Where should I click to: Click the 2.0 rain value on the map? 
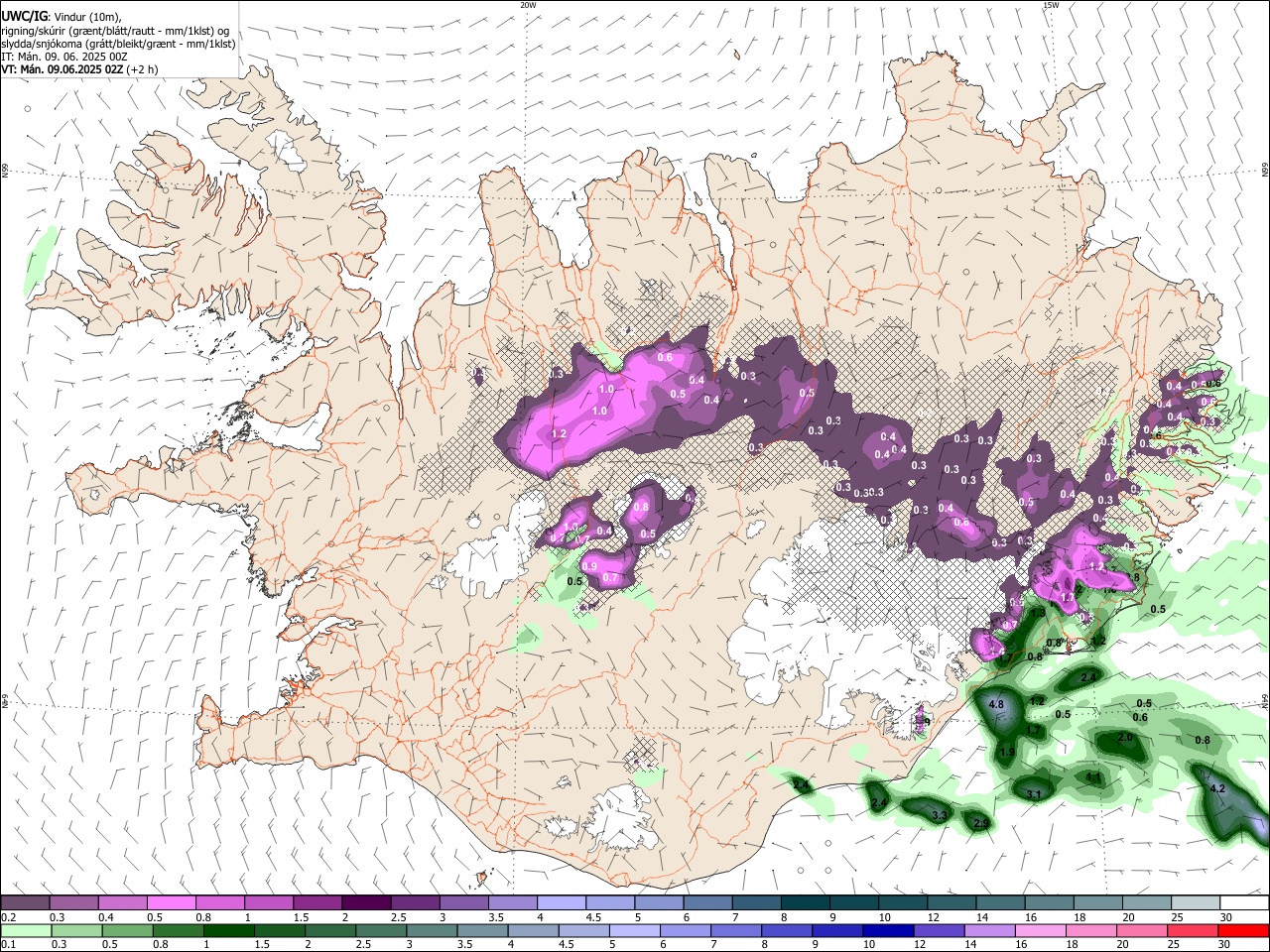click(1125, 738)
